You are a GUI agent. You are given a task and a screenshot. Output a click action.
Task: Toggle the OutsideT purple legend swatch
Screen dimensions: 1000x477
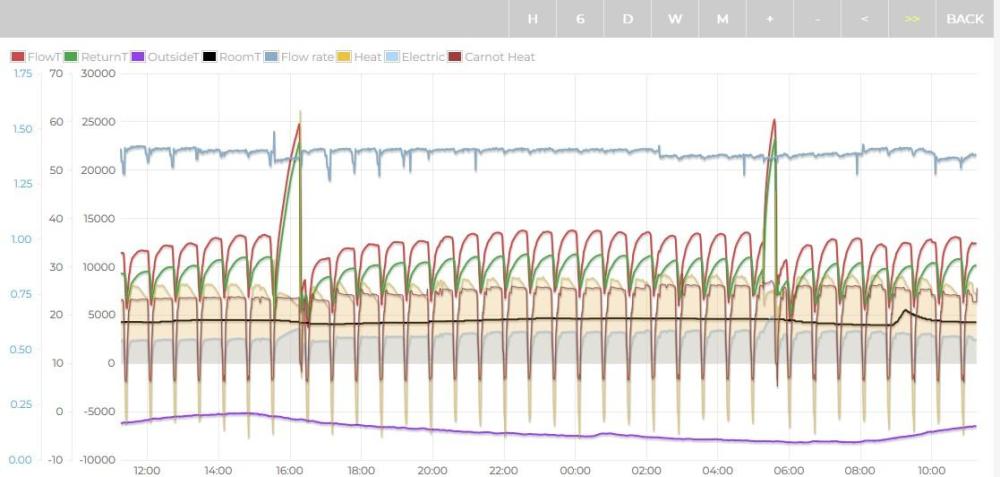[138, 57]
